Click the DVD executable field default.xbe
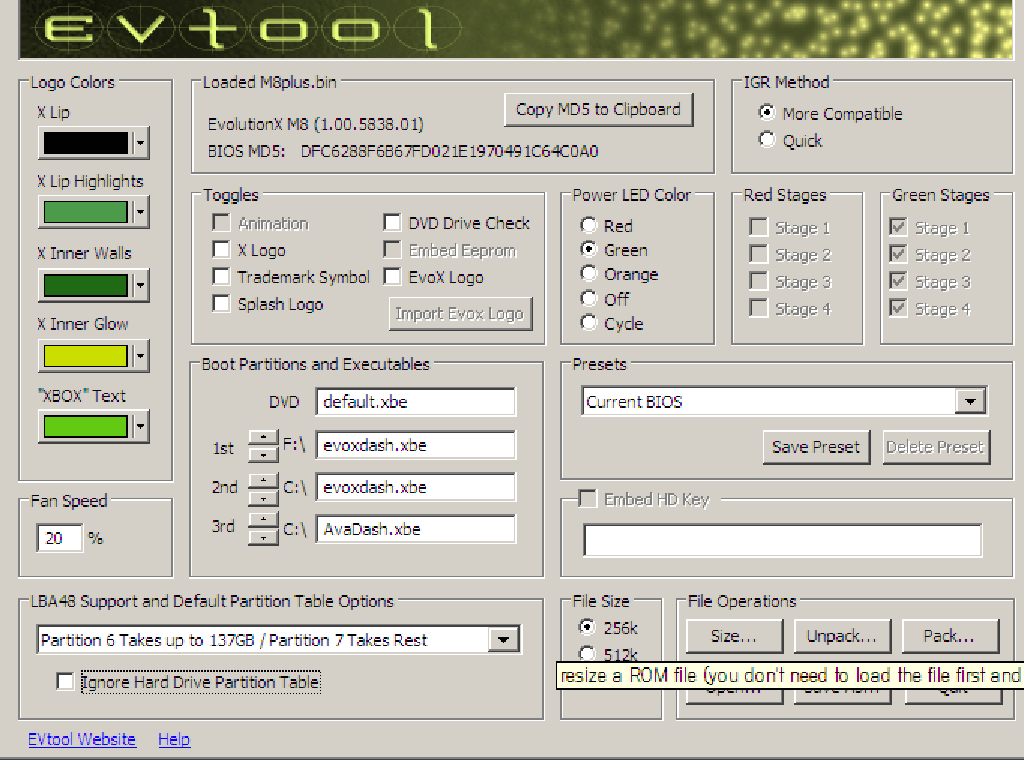The height and width of the screenshot is (768, 1024). [415, 402]
